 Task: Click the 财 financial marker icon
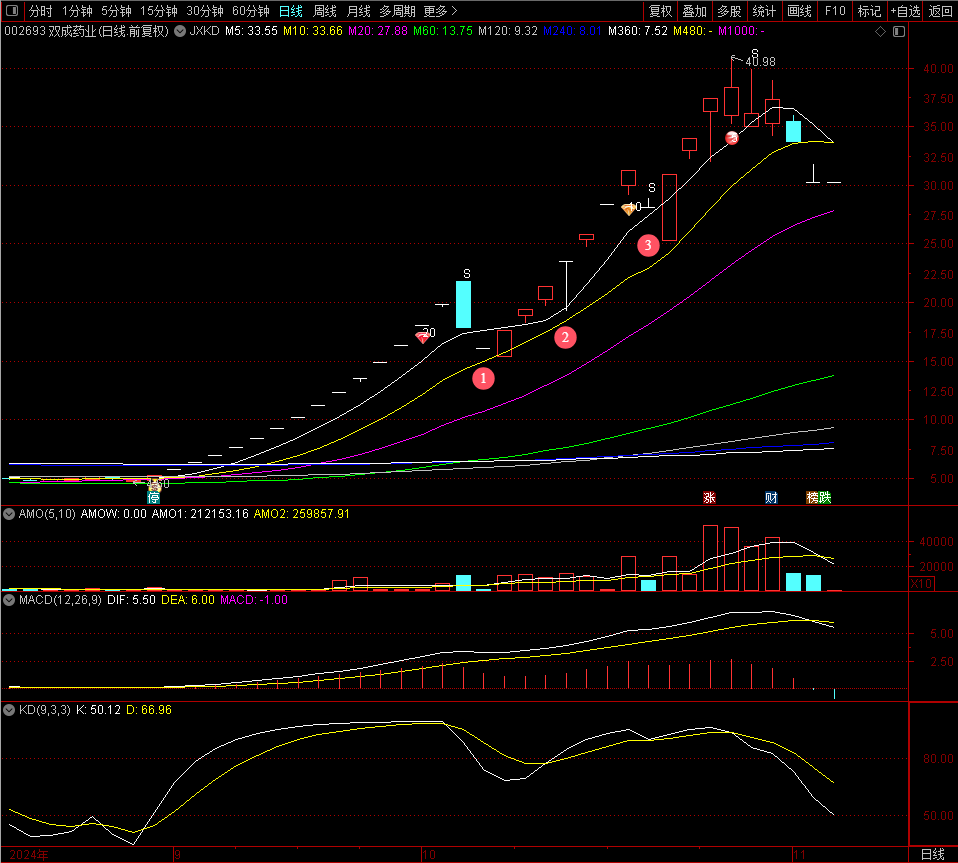click(x=771, y=497)
